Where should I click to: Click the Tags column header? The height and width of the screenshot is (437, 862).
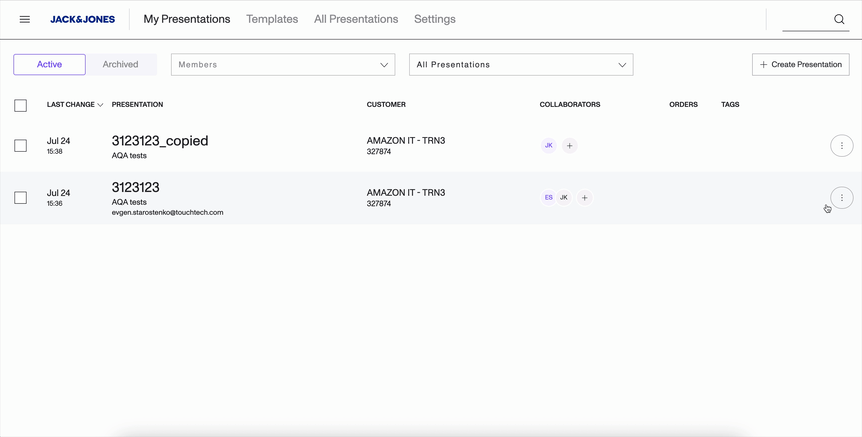tap(730, 104)
